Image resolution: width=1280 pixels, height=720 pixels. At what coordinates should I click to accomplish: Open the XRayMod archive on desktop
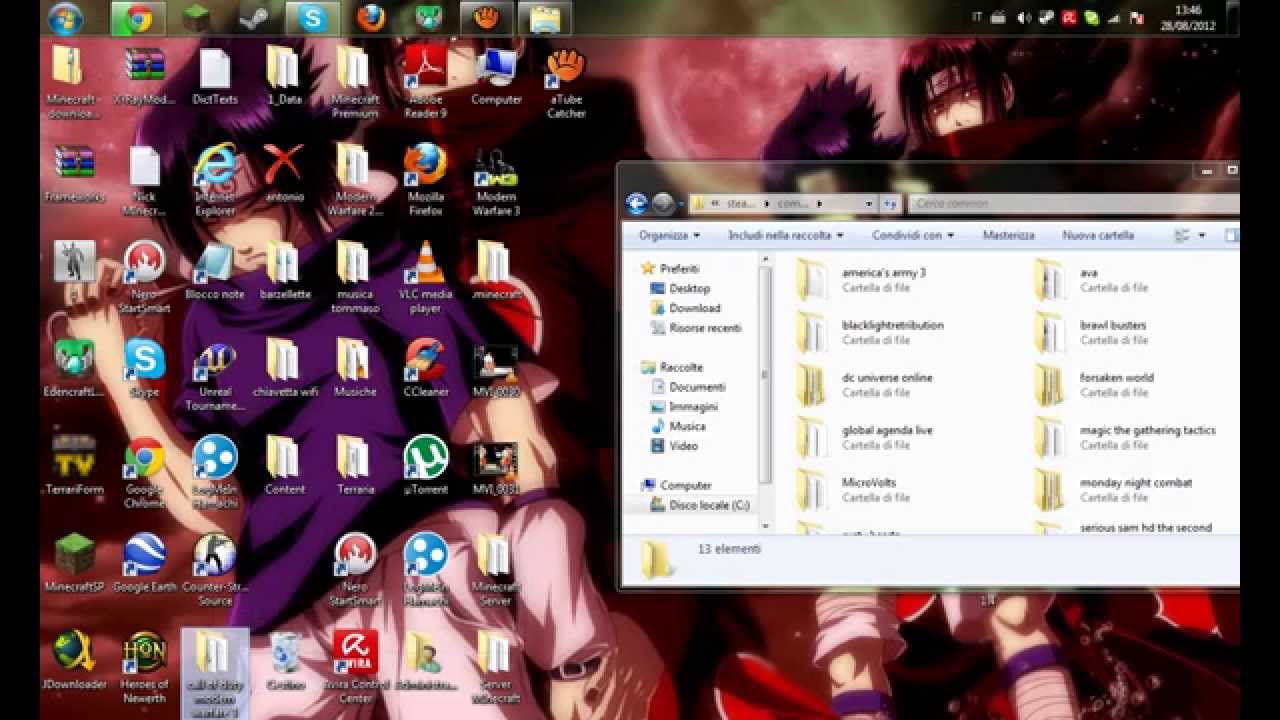(x=145, y=76)
